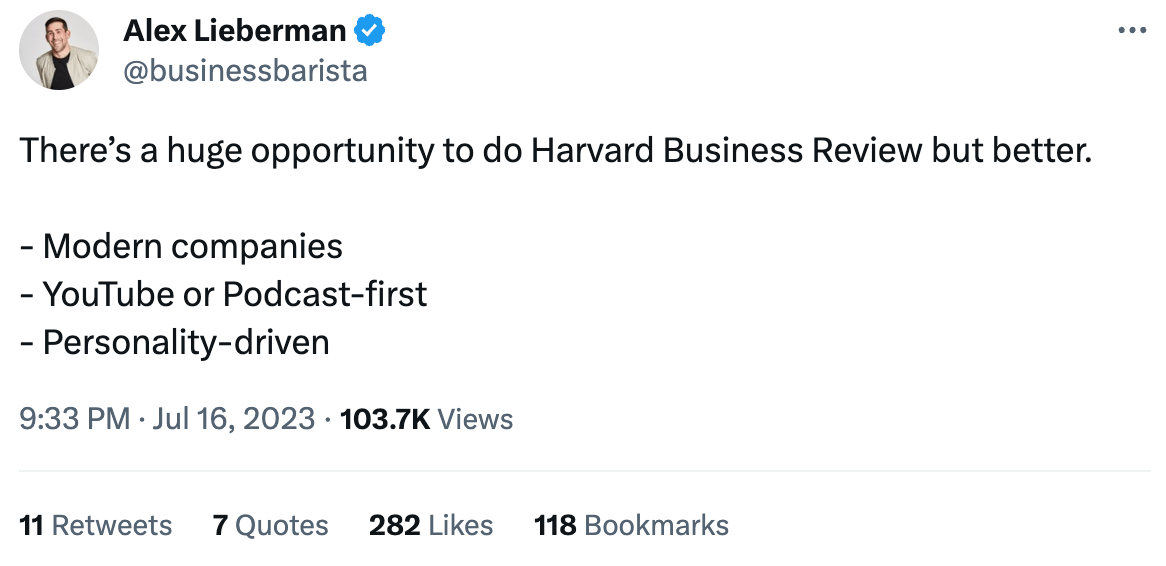Click the 118 Bookmarks count
The height and width of the screenshot is (566, 1166).
[x=631, y=526]
